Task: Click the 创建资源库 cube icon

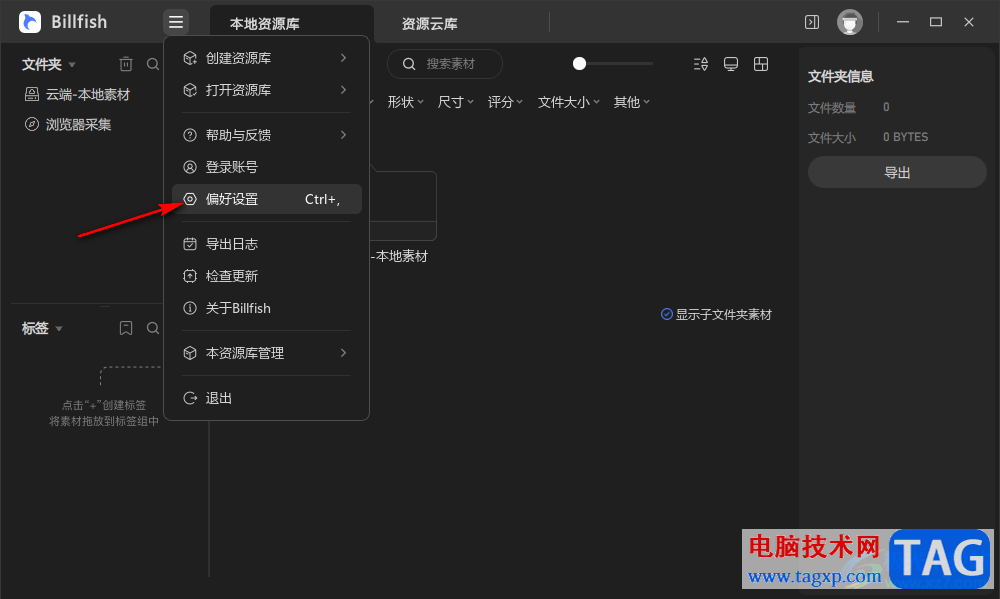Action: click(190, 58)
